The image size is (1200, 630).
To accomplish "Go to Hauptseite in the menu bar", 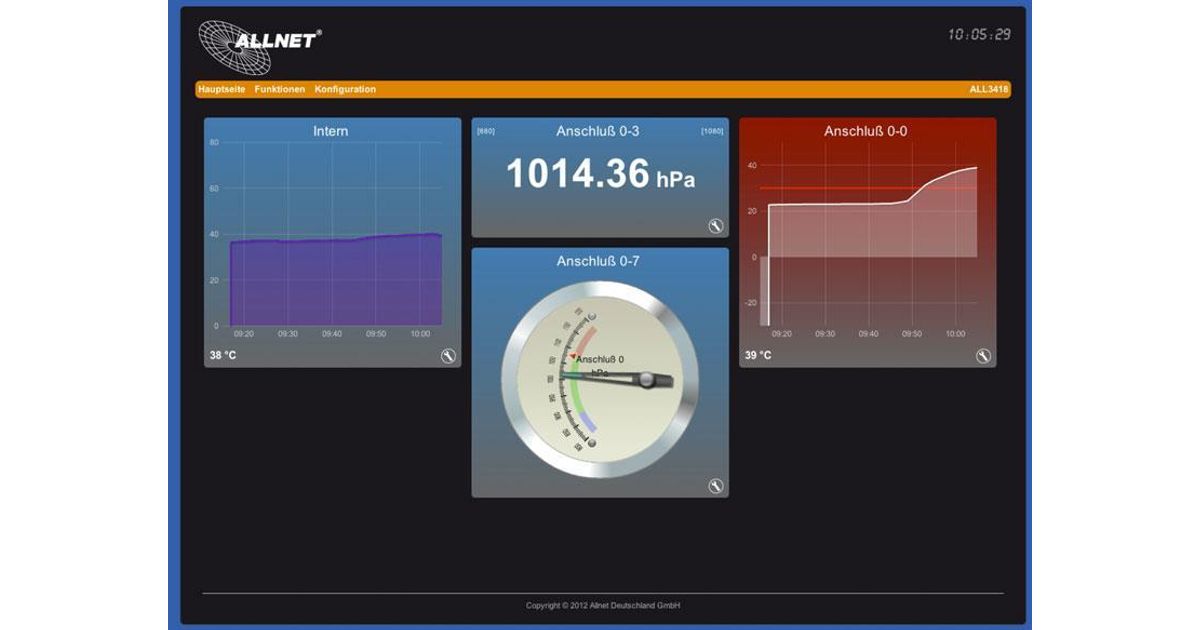I will point(221,89).
